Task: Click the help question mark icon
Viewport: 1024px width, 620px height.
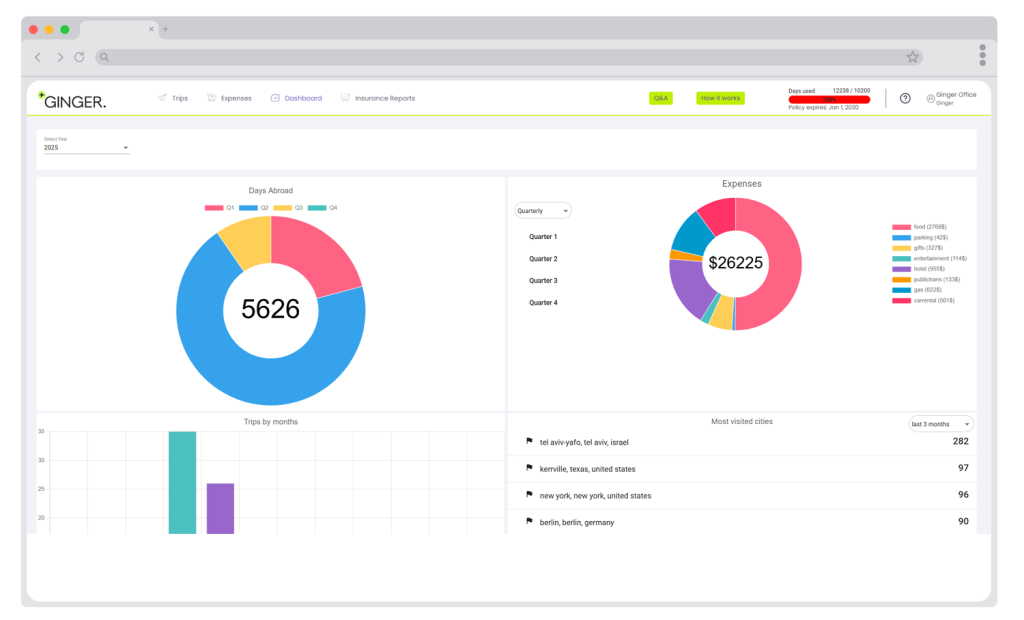Action: coord(905,98)
